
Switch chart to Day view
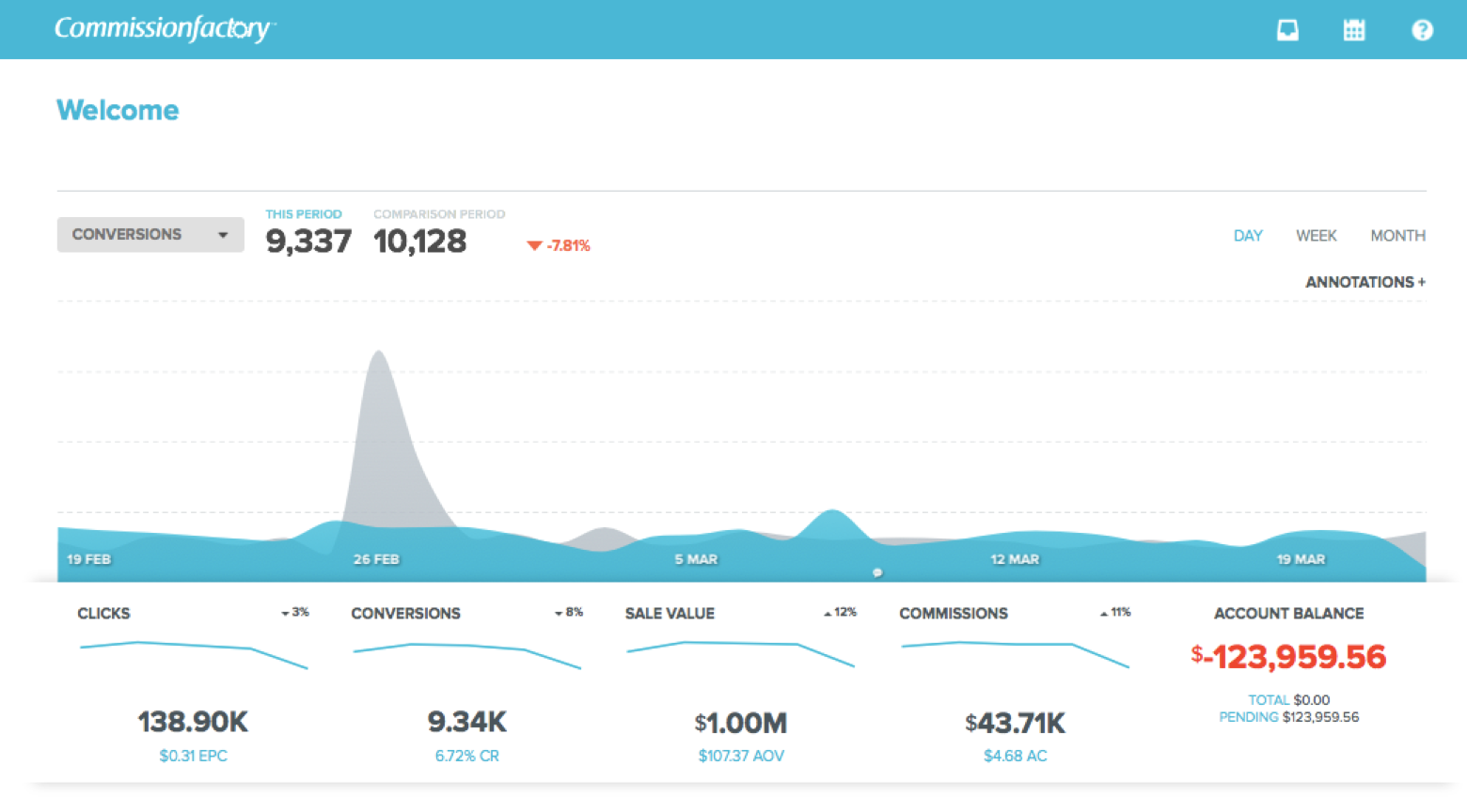[x=1248, y=236]
